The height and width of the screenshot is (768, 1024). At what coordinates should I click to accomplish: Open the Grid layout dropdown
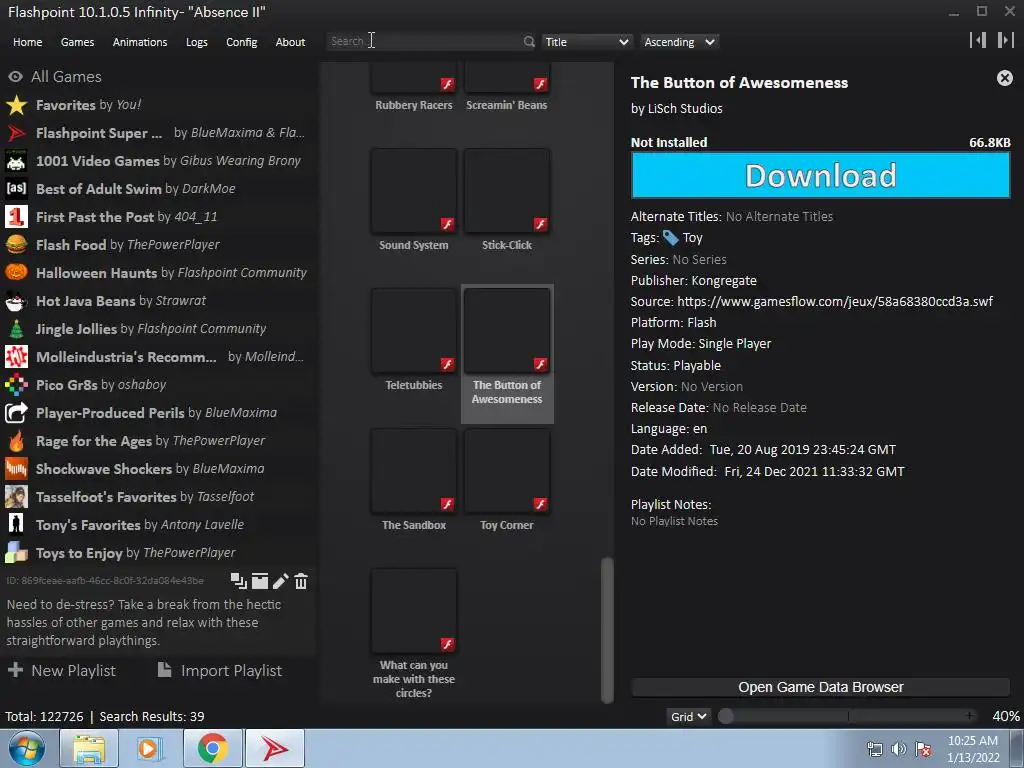(x=688, y=716)
